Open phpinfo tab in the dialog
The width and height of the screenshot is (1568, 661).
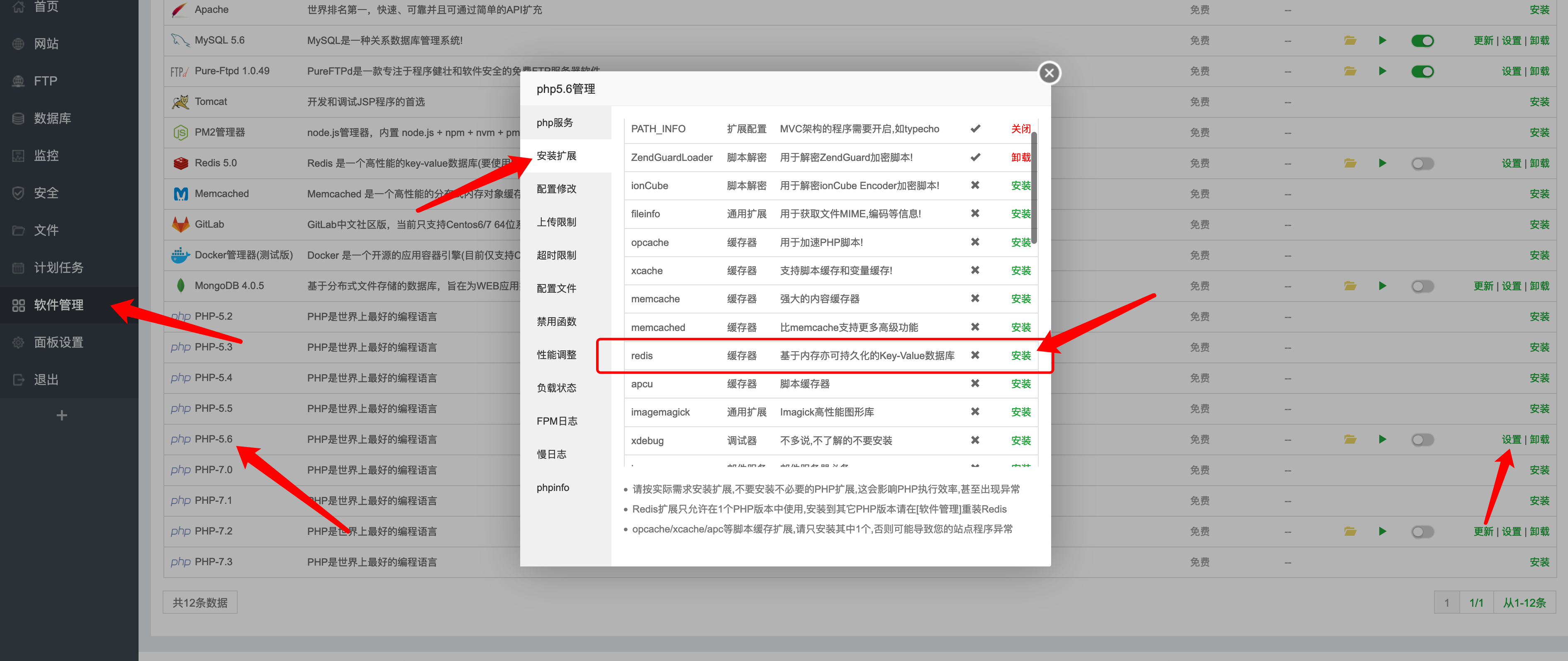(x=565, y=488)
